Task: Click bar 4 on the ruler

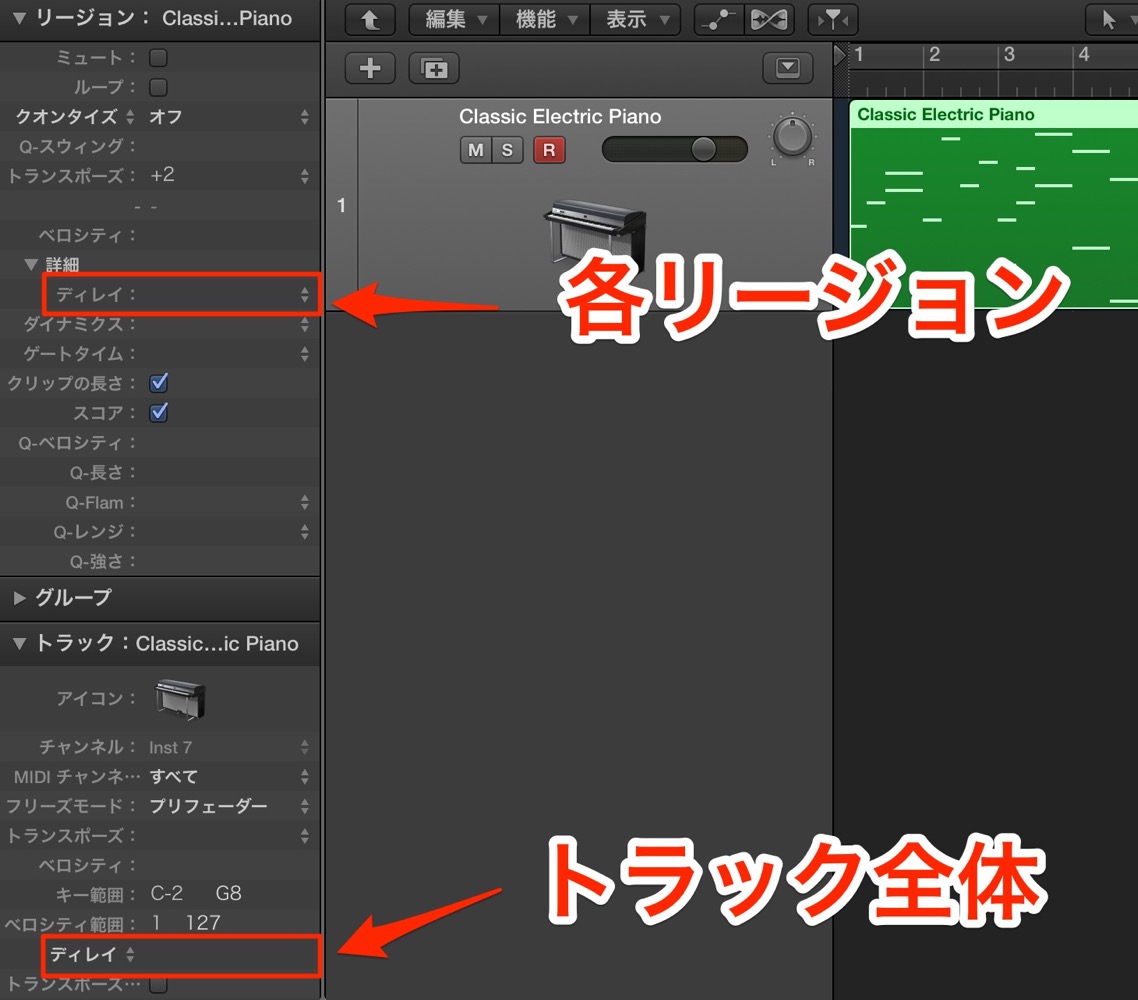Action: click(1084, 54)
